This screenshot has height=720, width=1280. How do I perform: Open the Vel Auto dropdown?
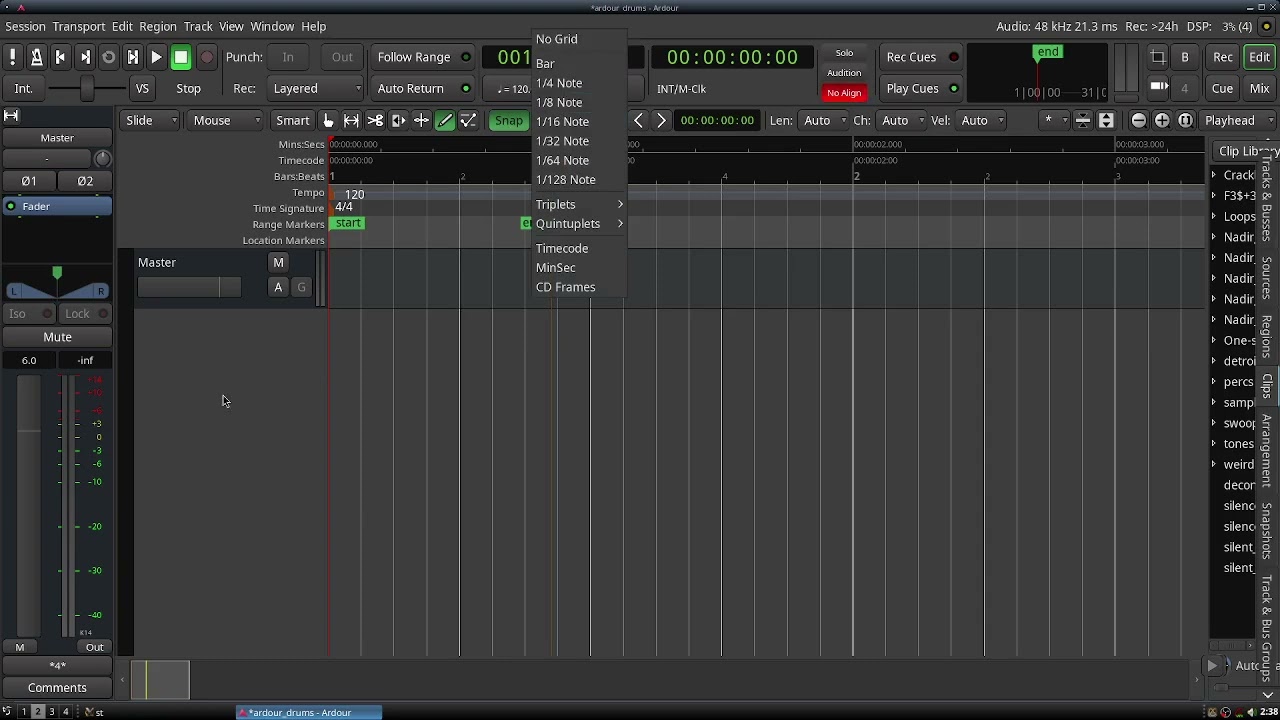pyautogui.click(x=981, y=120)
